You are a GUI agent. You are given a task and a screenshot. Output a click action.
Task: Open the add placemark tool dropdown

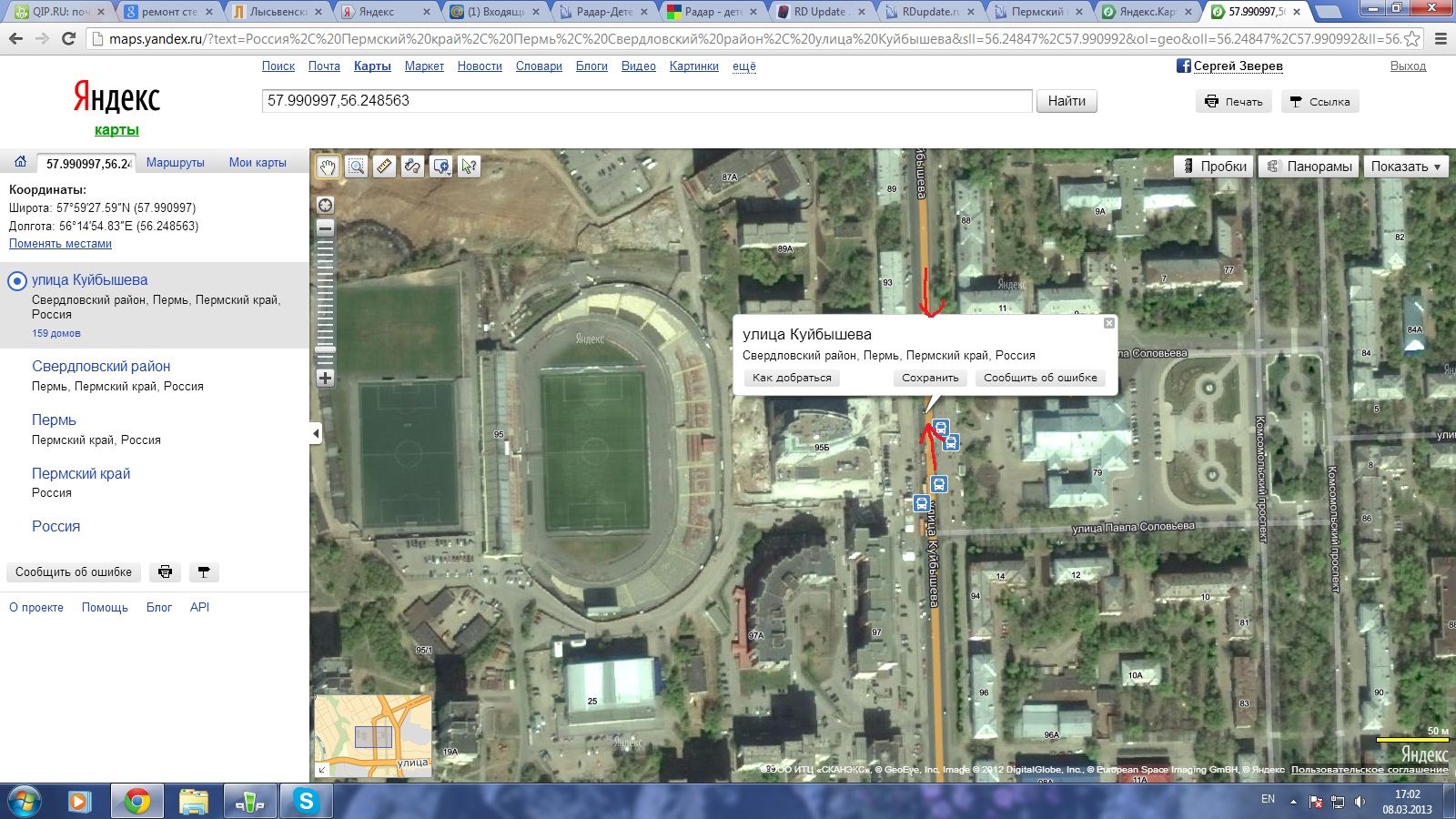tap(441, 167)
